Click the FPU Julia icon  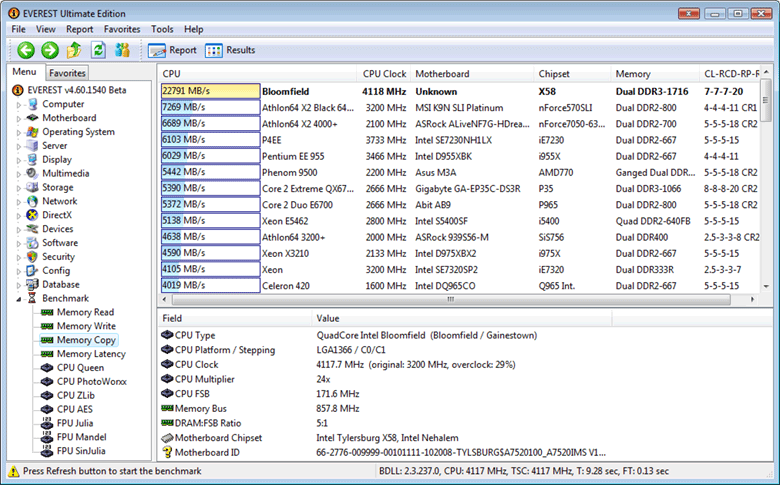click(47, 423)
